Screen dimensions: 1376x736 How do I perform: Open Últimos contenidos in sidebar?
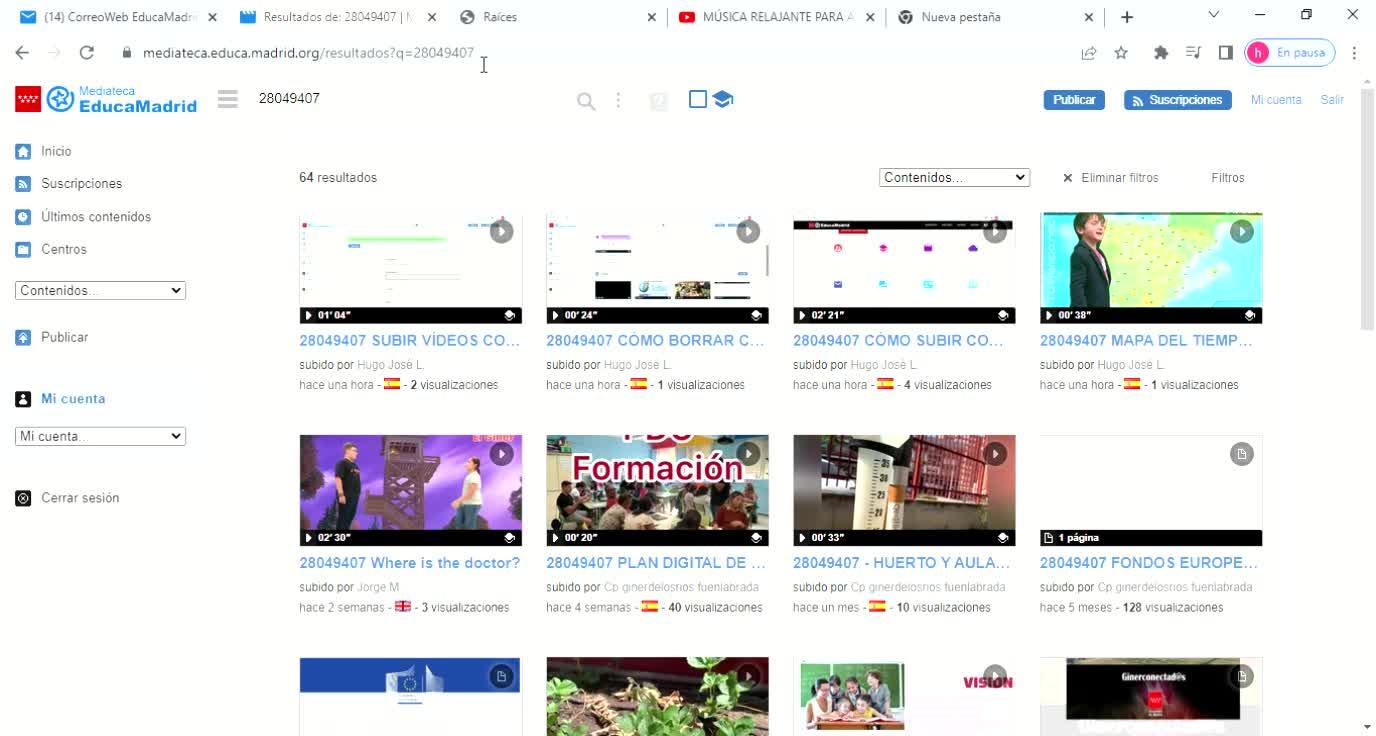(x=96, y=217)
